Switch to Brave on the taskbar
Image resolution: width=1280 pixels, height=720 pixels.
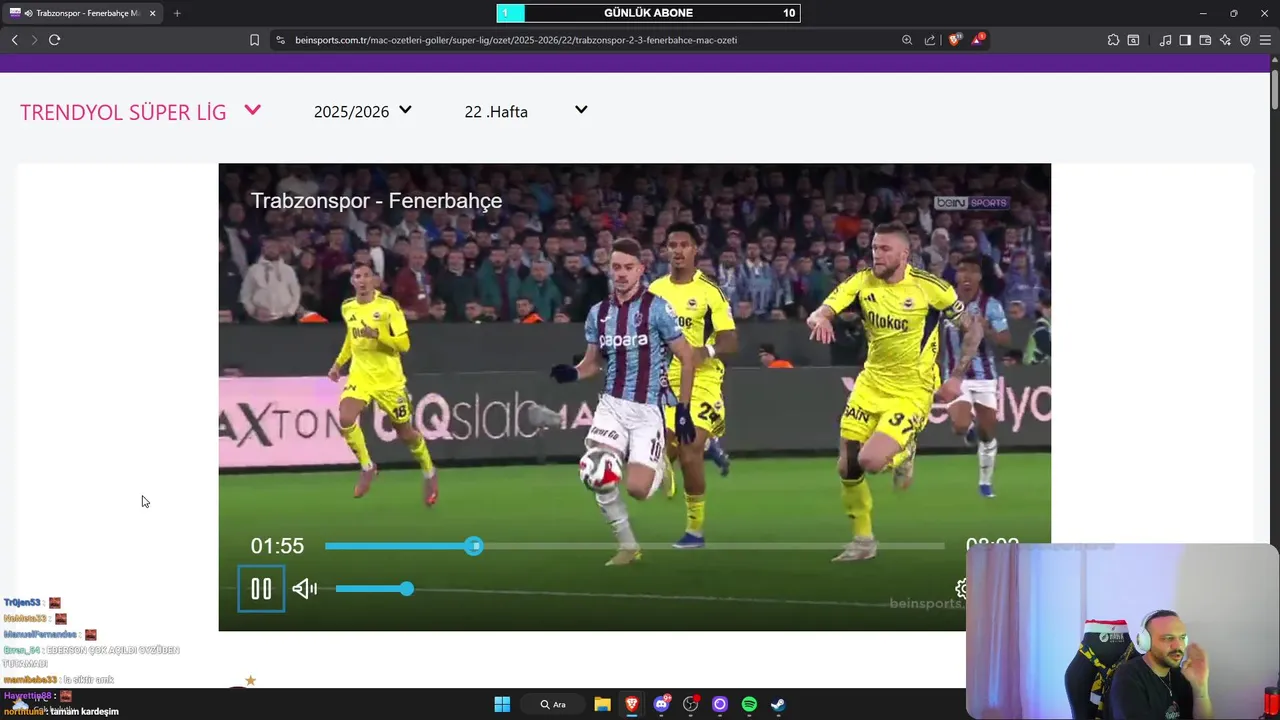pyautogui.click(x=632, y=704)
